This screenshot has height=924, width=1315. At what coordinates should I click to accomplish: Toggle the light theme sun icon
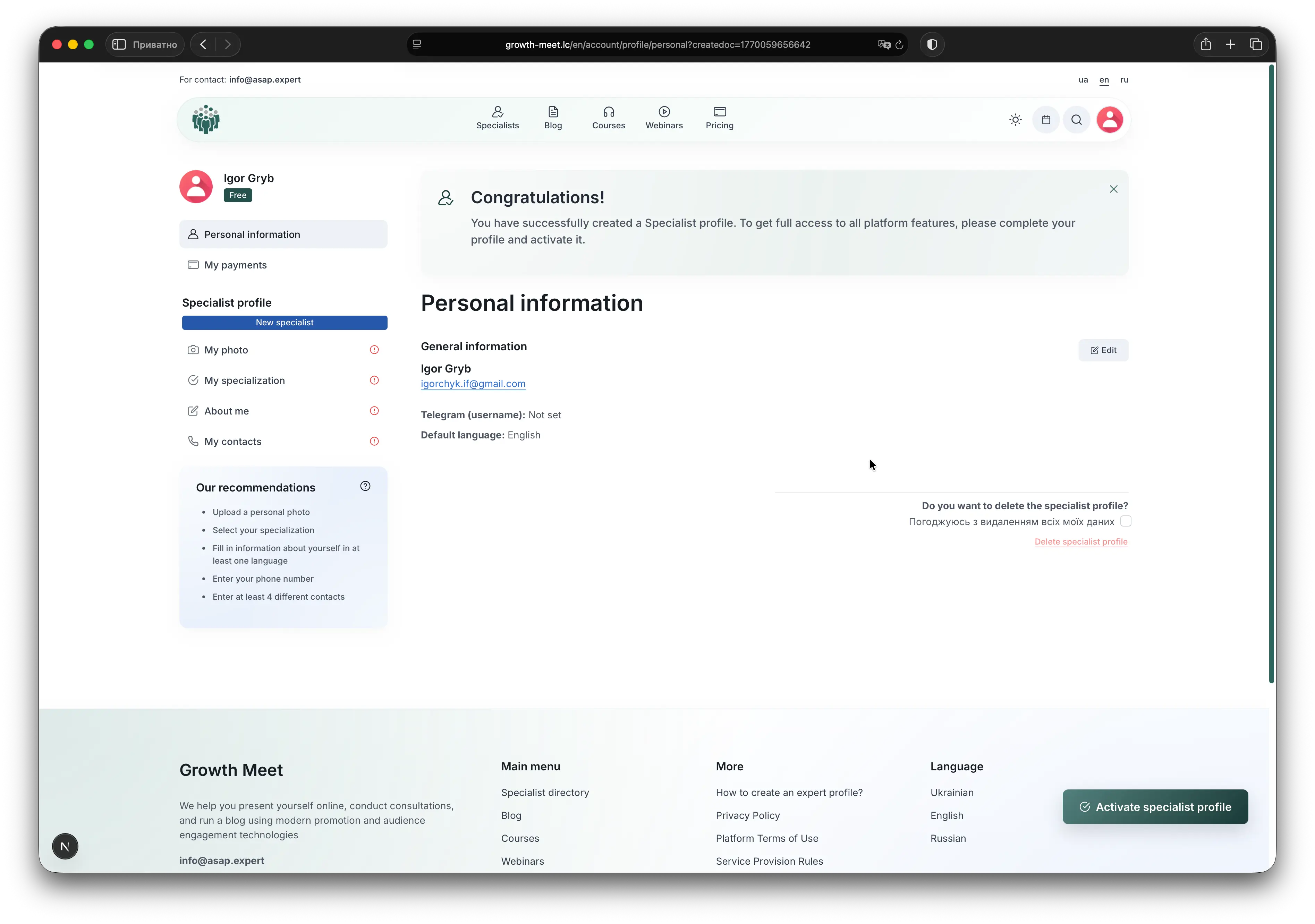[x=1015, y=120]
